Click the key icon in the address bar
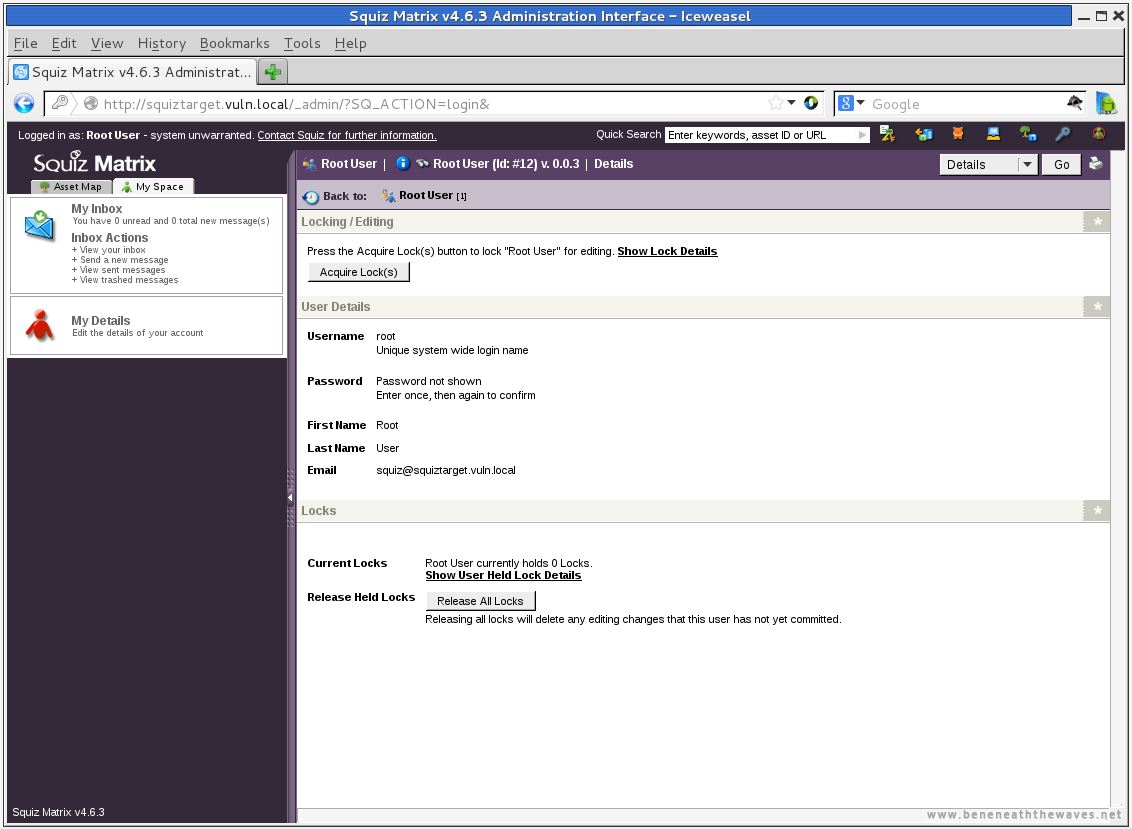Screen dimensions: 1132x829 pos(60,103)
